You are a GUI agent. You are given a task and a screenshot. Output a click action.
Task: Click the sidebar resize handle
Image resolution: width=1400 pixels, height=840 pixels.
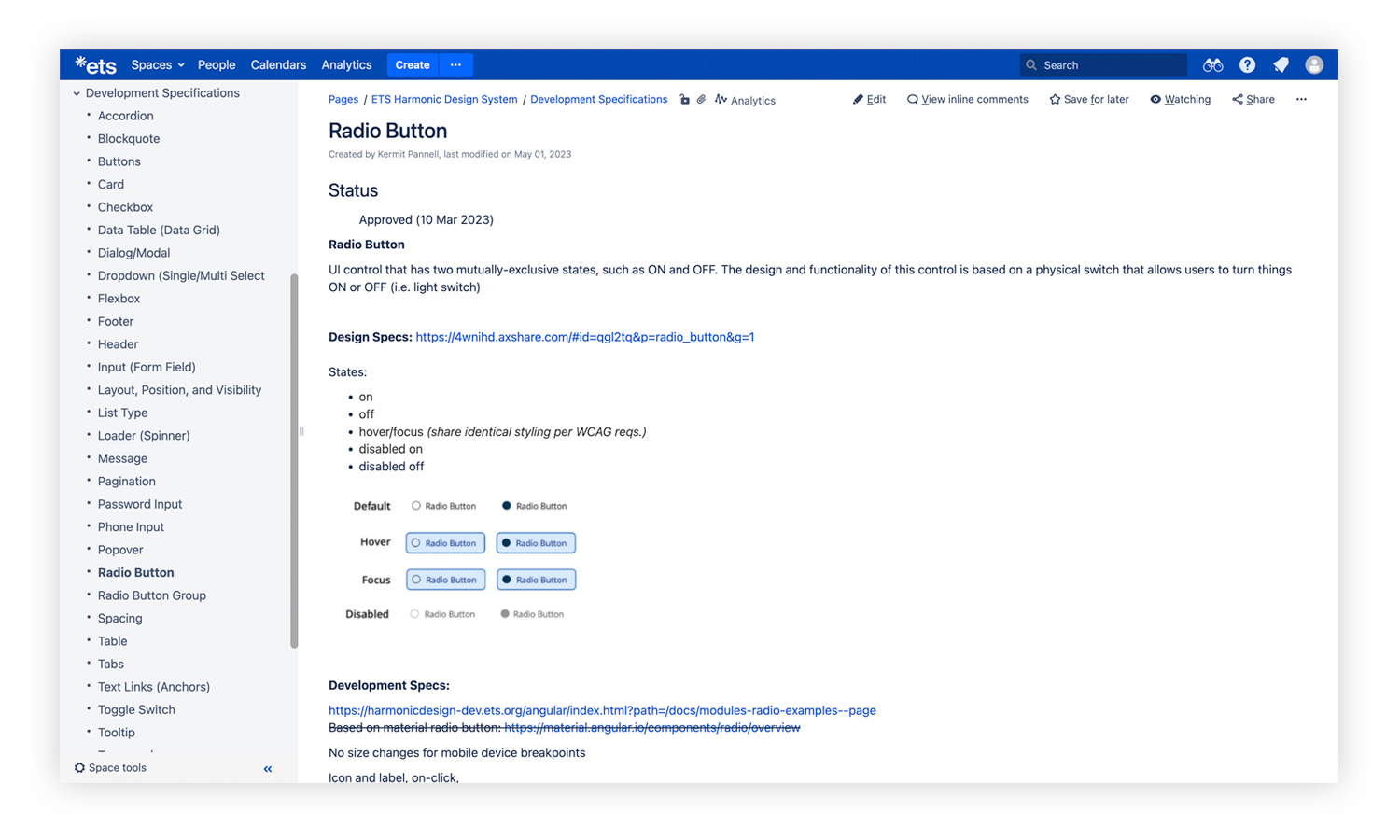[301, 431]
